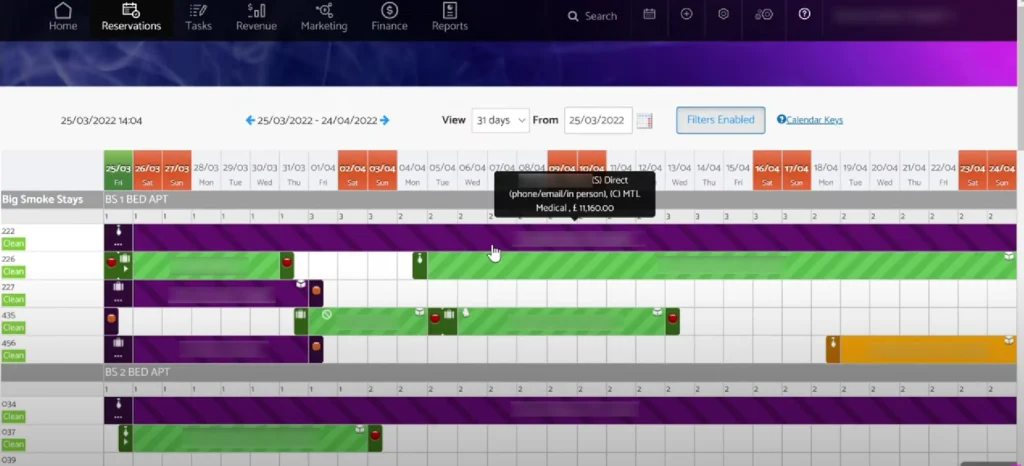Toggle the Filters Enabled button
The height and width of the screenshot is (466, 1024).
720,120
